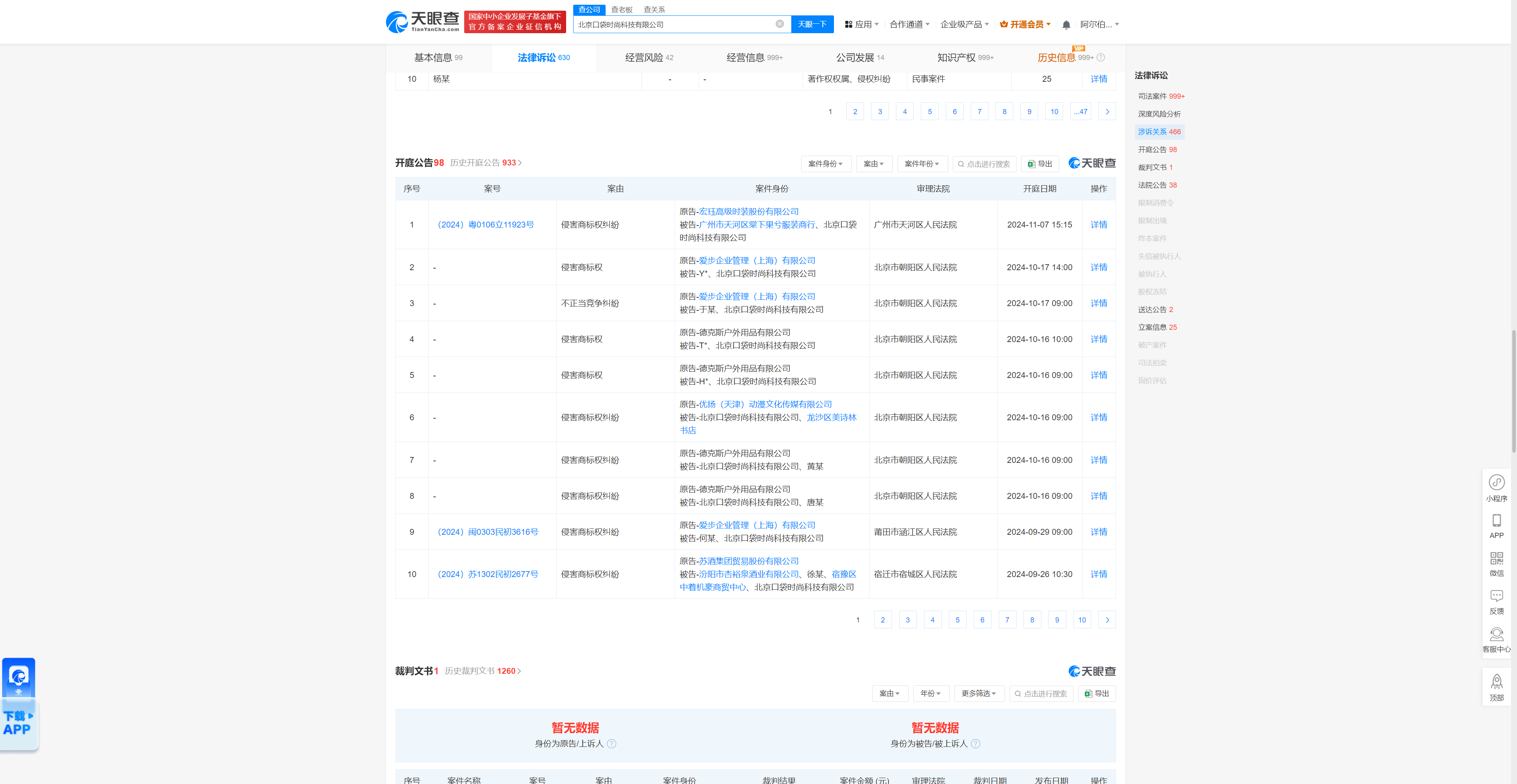The image size is (1517, 784).
Task: Expand 案件身份 filter in 开庭公告
Action: 826,164
